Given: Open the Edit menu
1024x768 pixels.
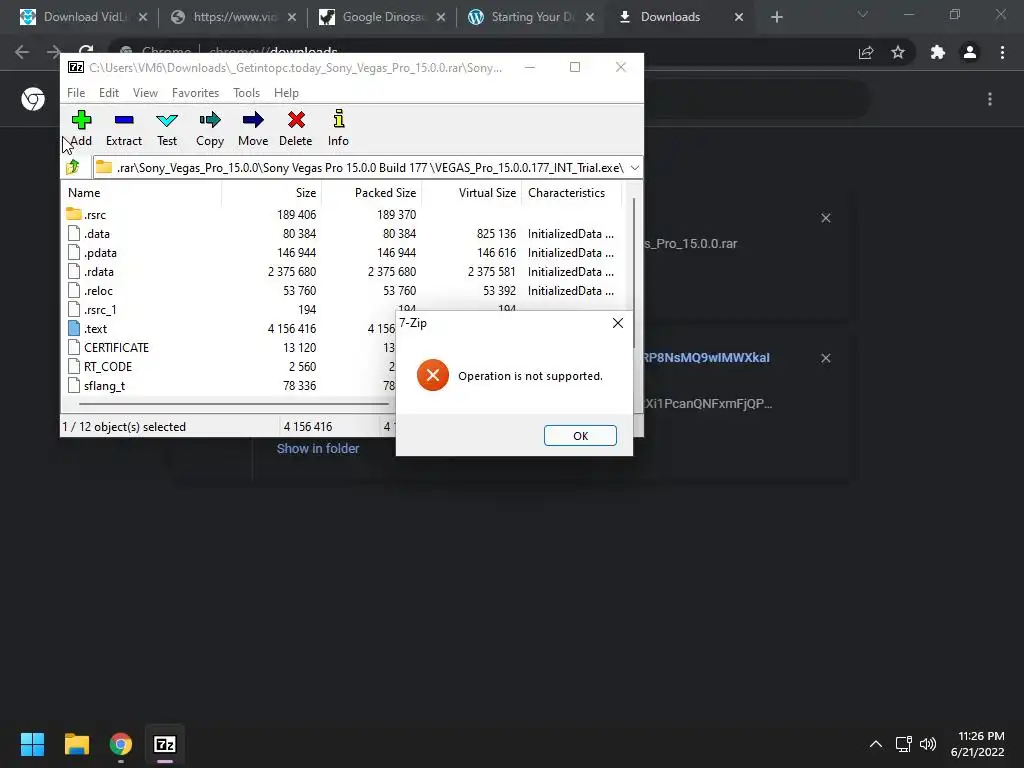Looking at the screenshot, I should tap(108, 93).
